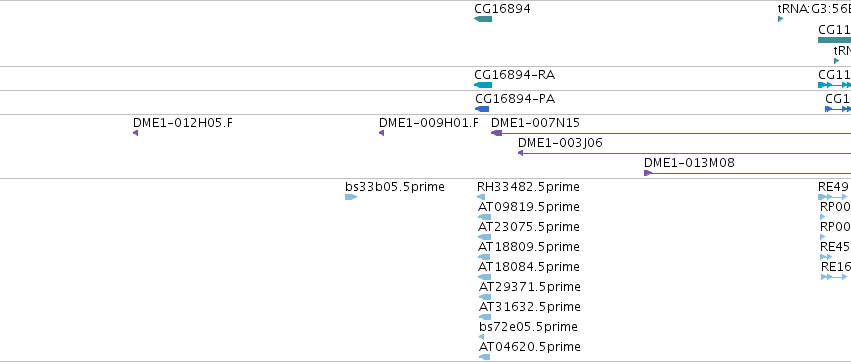851x362 pixels.
Task: Click the RH33482.5prime EST arrow
Action: (481, 197)
